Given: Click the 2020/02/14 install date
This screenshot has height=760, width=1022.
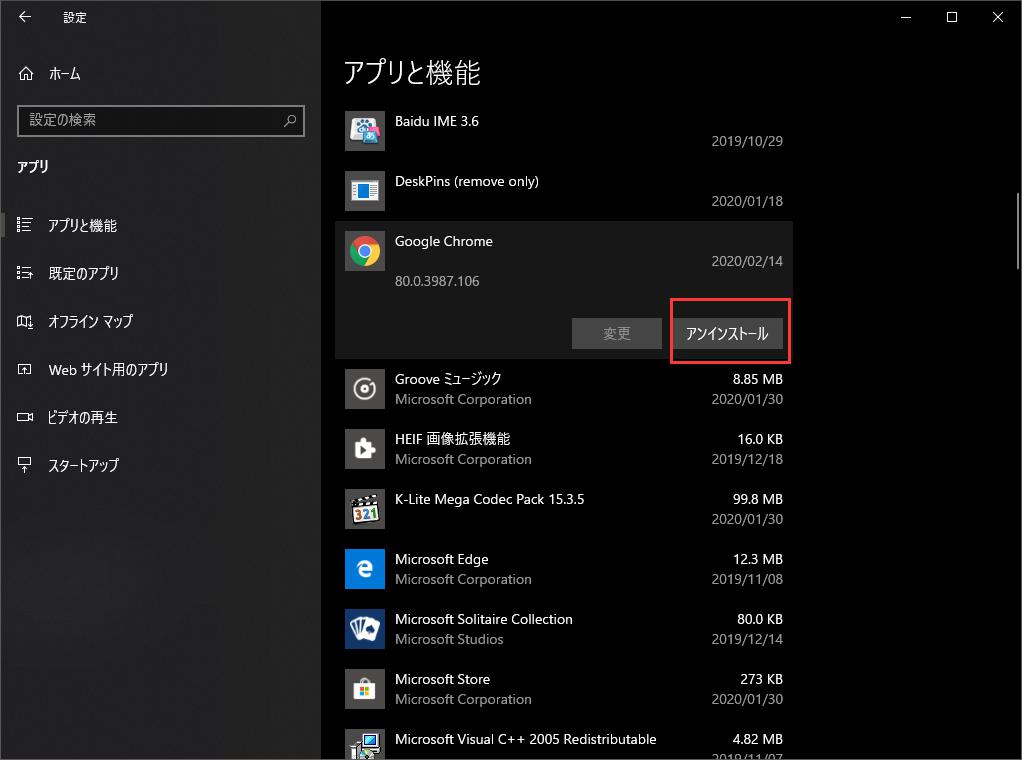Looking at the screenshot, I should tap(747, 261).
